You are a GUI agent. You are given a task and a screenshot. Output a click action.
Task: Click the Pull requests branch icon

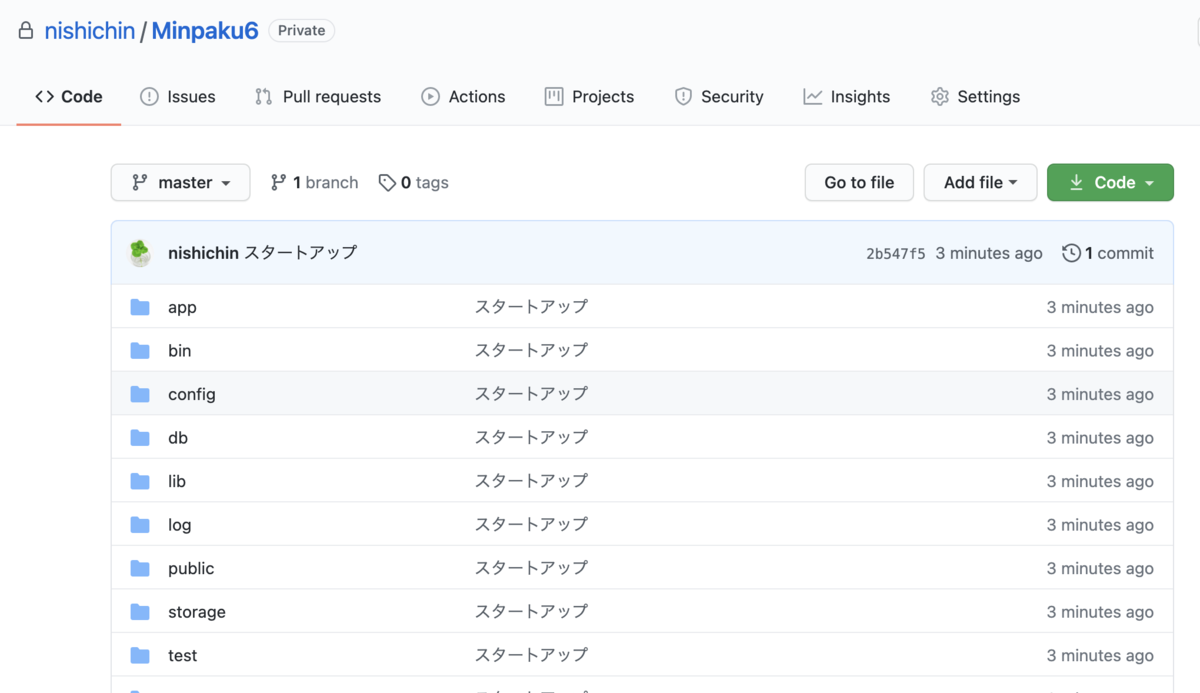[264, 97]
